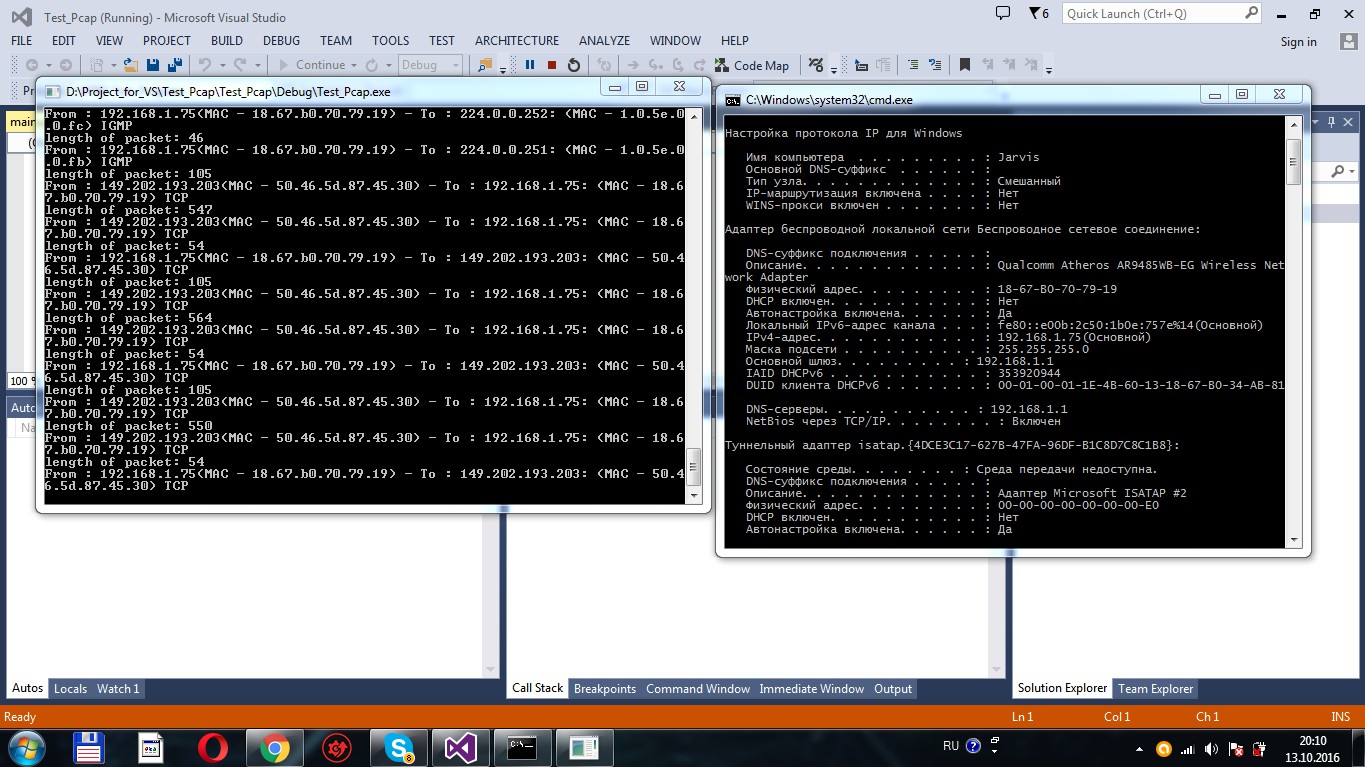Viewport: 1365px width, 767px height.
Task: Open the BUILD menu
Action: [227, 41]
